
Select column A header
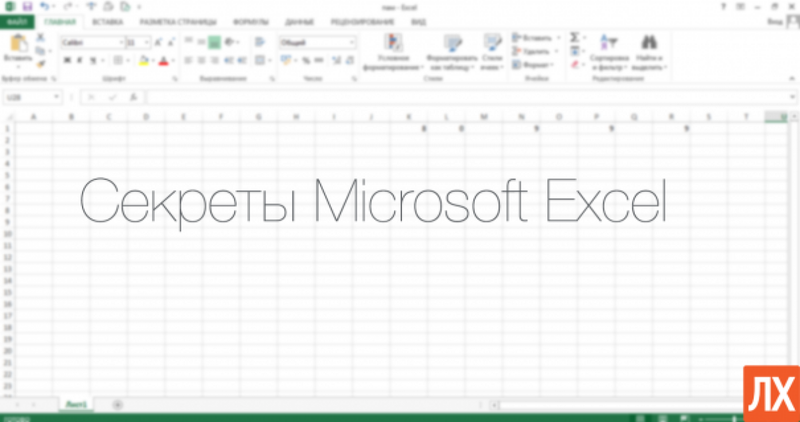34,117
